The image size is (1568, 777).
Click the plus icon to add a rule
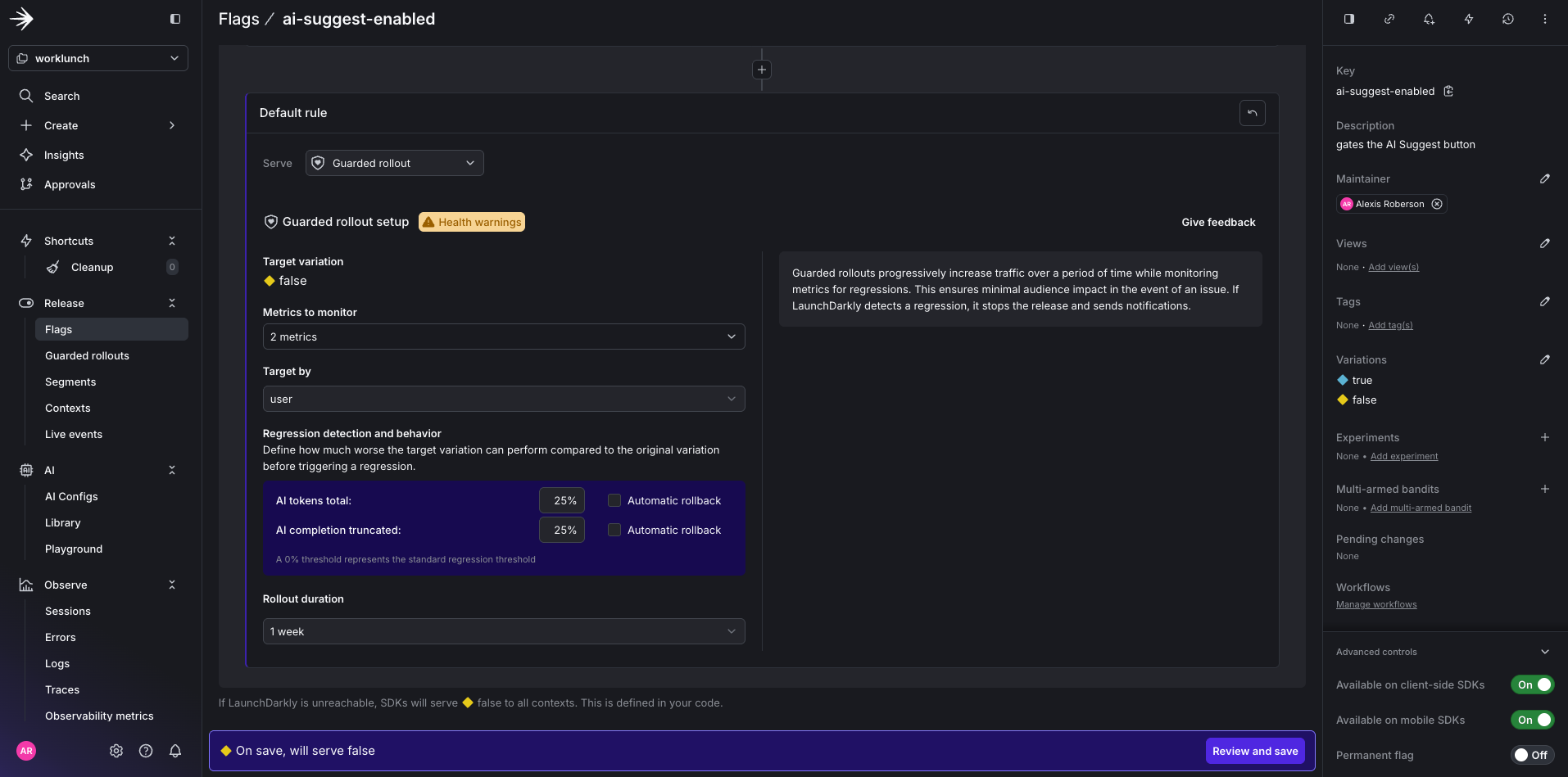[761, 70]
